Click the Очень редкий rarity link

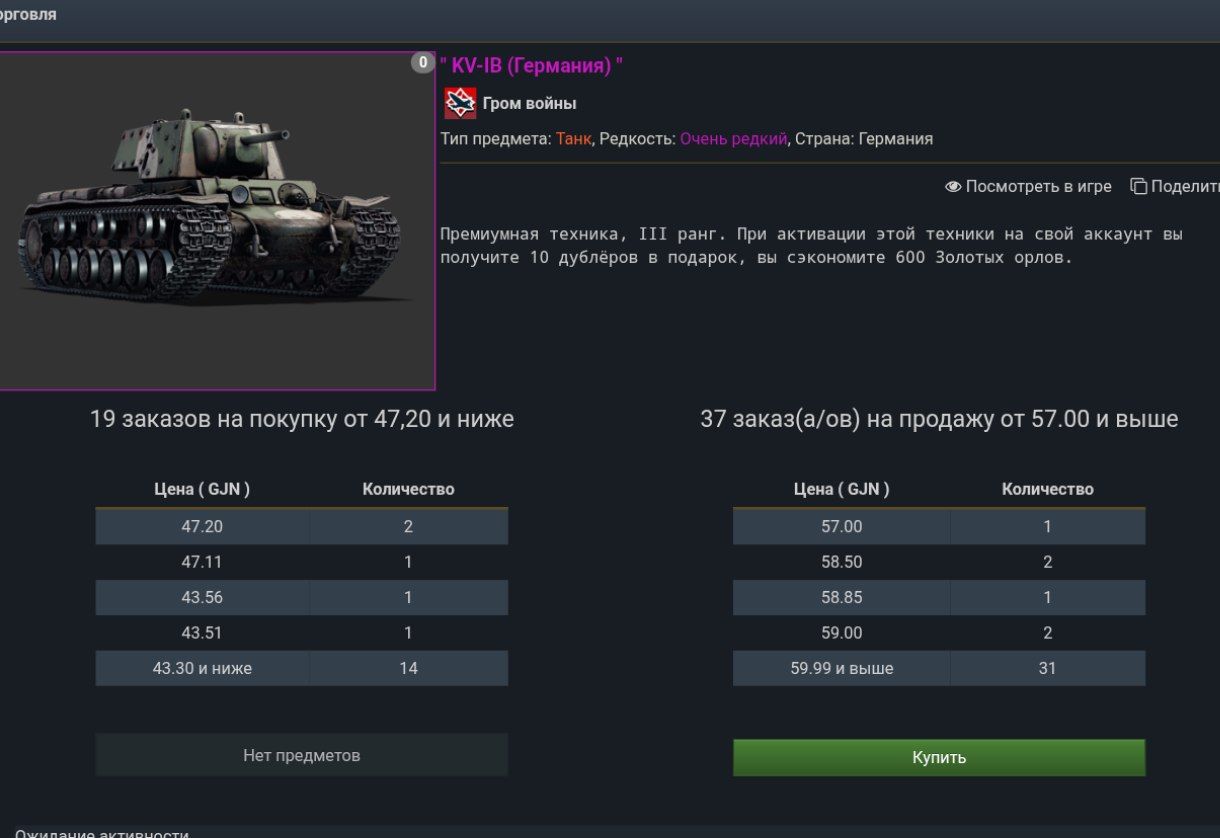click(x=733, y=139)
